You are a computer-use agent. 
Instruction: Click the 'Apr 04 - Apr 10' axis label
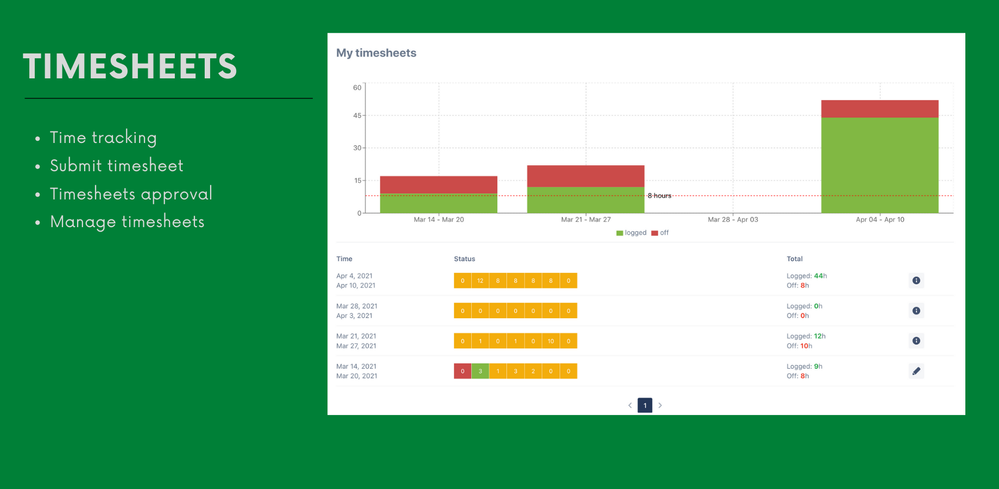(880, 220)
